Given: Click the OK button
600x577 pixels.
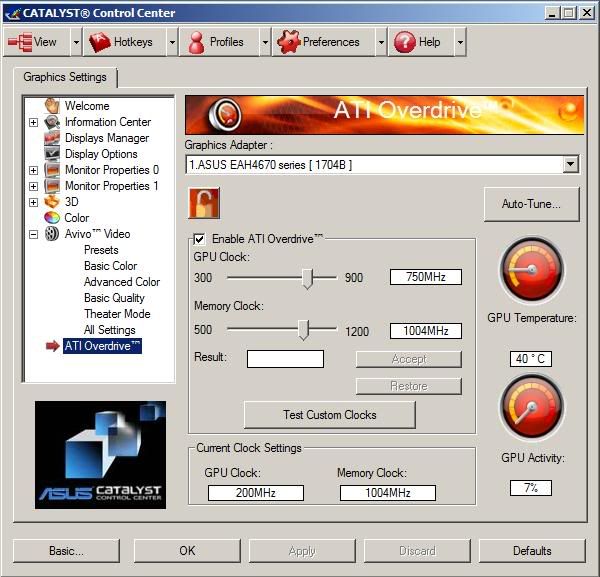Looking at the screenshot, I should (x=187, y=551).
